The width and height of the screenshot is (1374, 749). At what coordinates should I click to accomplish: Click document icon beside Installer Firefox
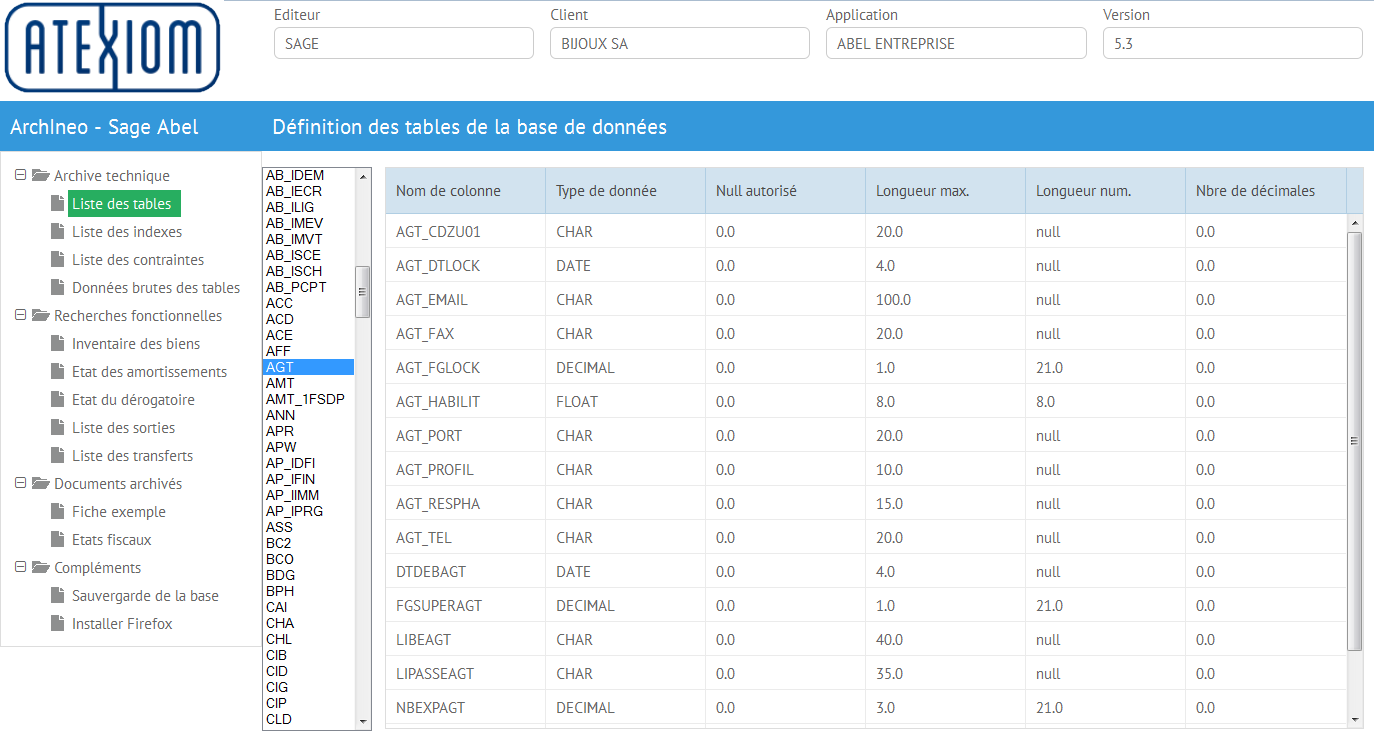coord(57,623)
